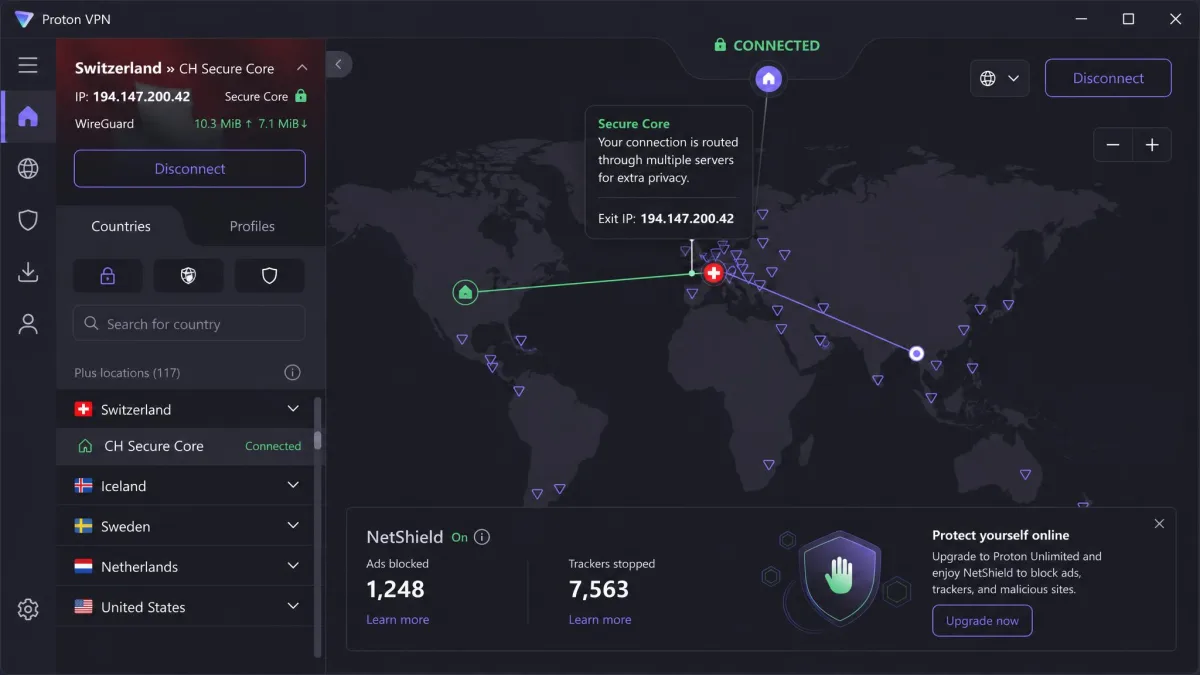Select the Sweden country row
The height and width of the screenshot is (675, 1200).
185,526
